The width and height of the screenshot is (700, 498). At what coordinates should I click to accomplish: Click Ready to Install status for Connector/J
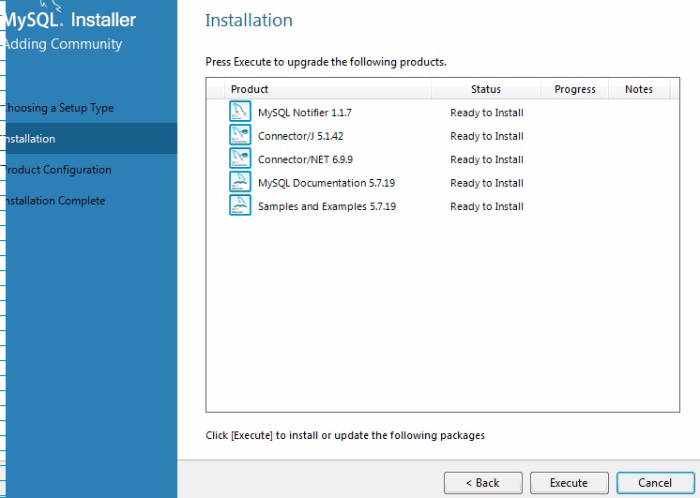[x=487, y=136]
